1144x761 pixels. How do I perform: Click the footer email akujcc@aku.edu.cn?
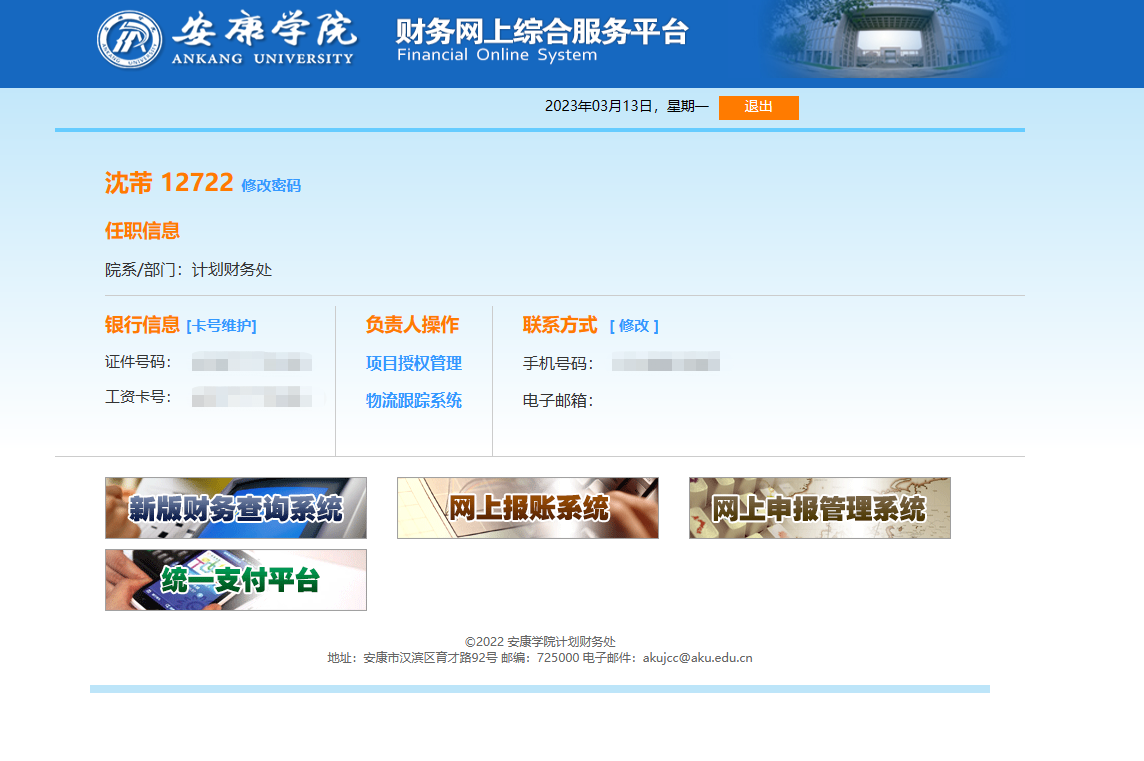click(x=697, y=658)
